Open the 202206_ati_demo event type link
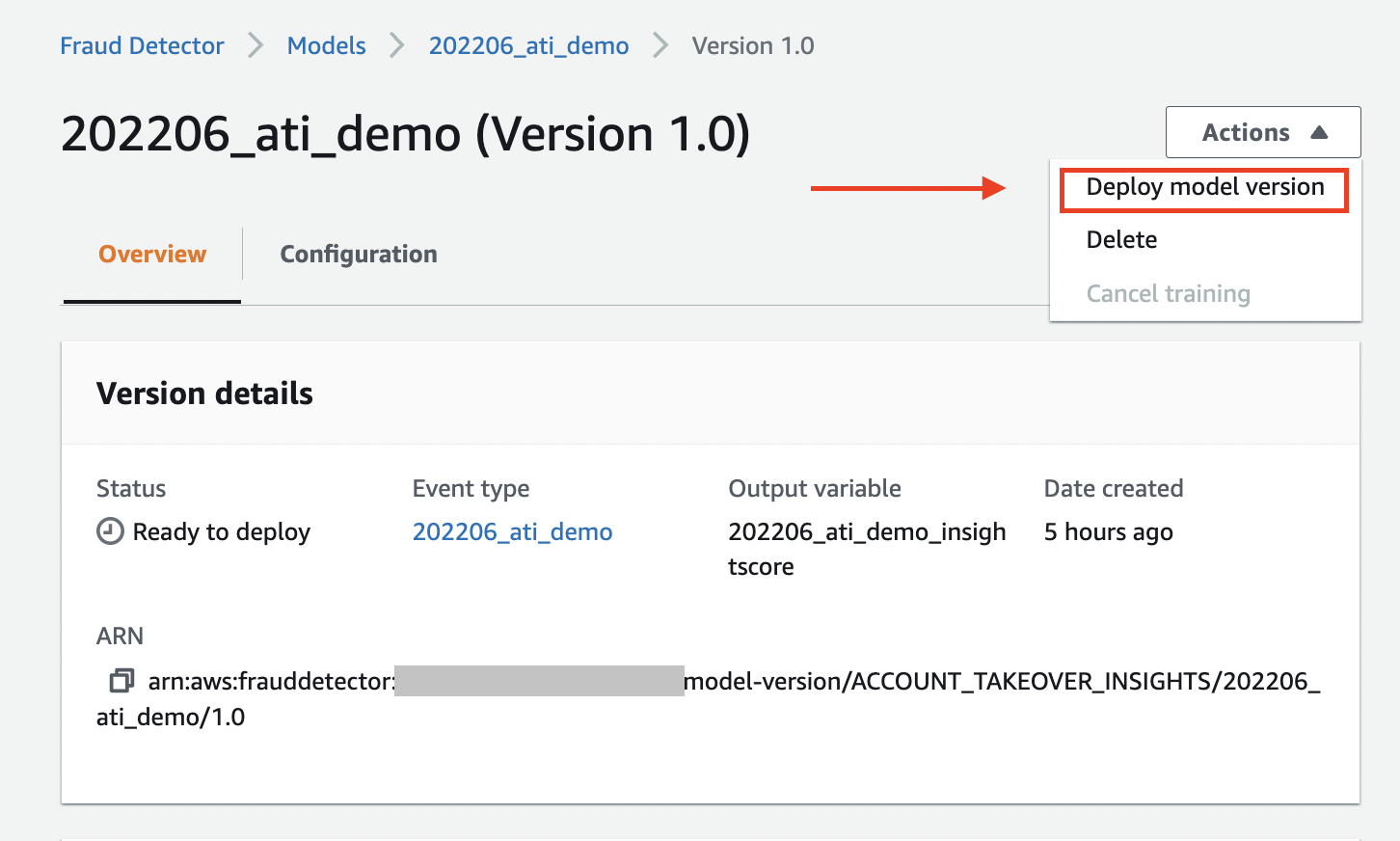 [513, 531]
